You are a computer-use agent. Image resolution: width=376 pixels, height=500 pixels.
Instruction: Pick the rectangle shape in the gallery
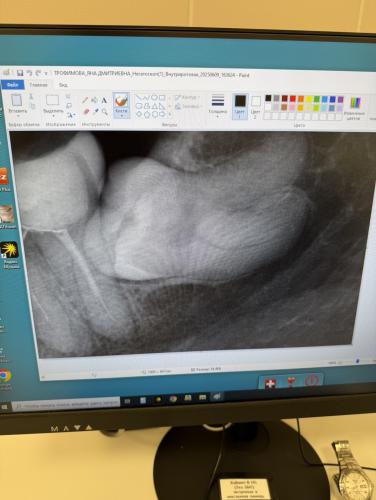tap(162, 97)
